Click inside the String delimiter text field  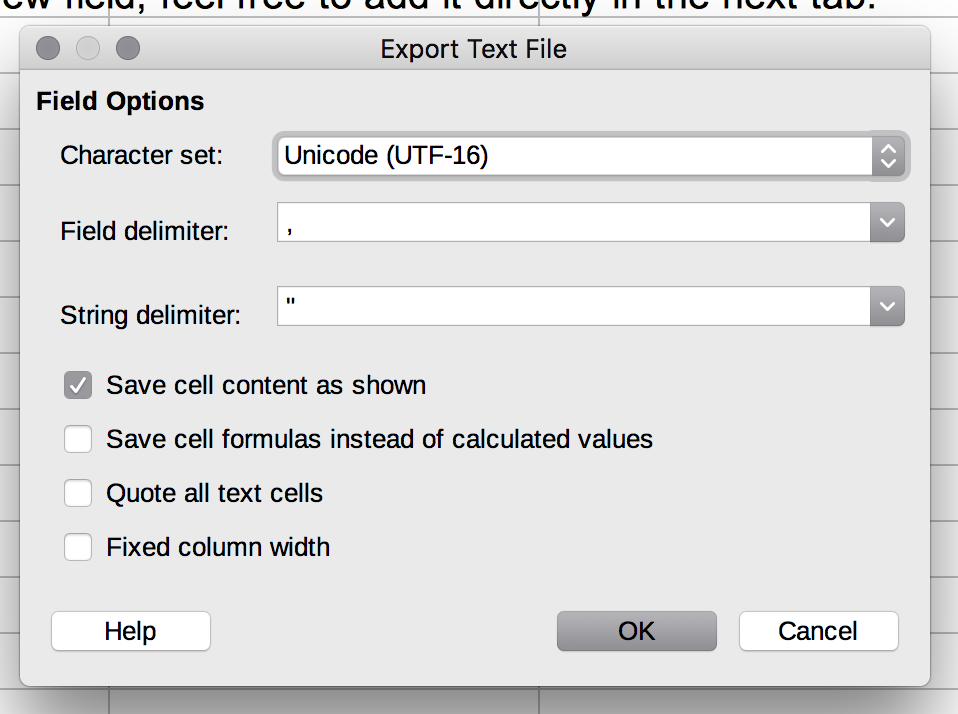point(574,306)
